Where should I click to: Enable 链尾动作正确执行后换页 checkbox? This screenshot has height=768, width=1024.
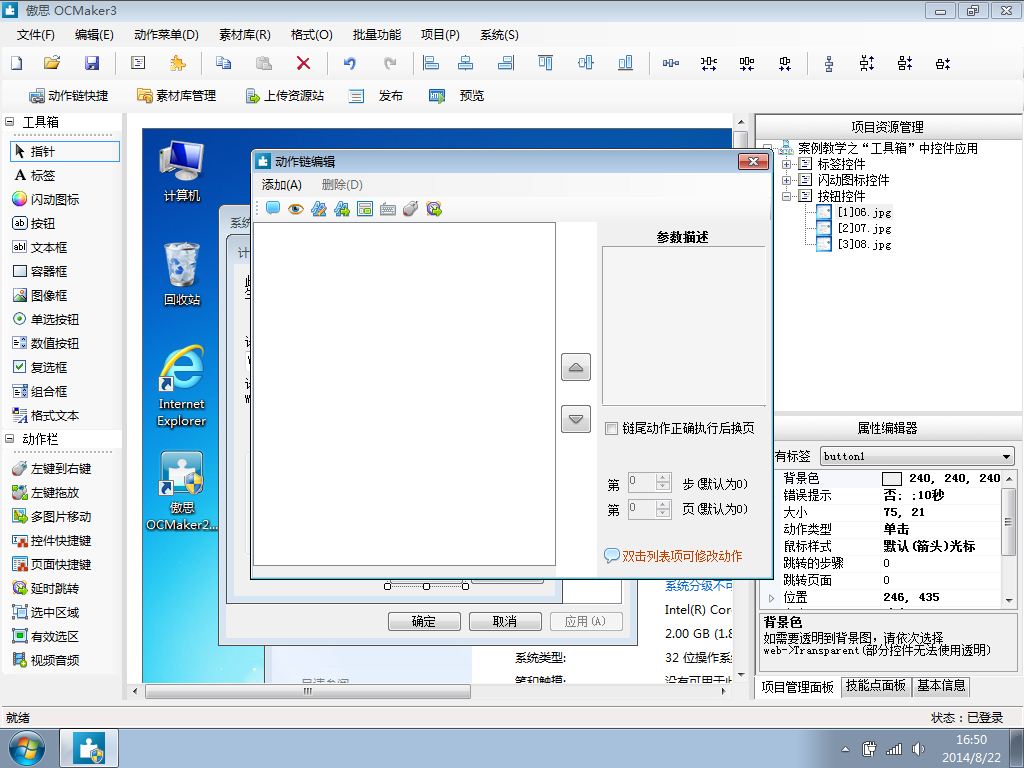point(611,428)
